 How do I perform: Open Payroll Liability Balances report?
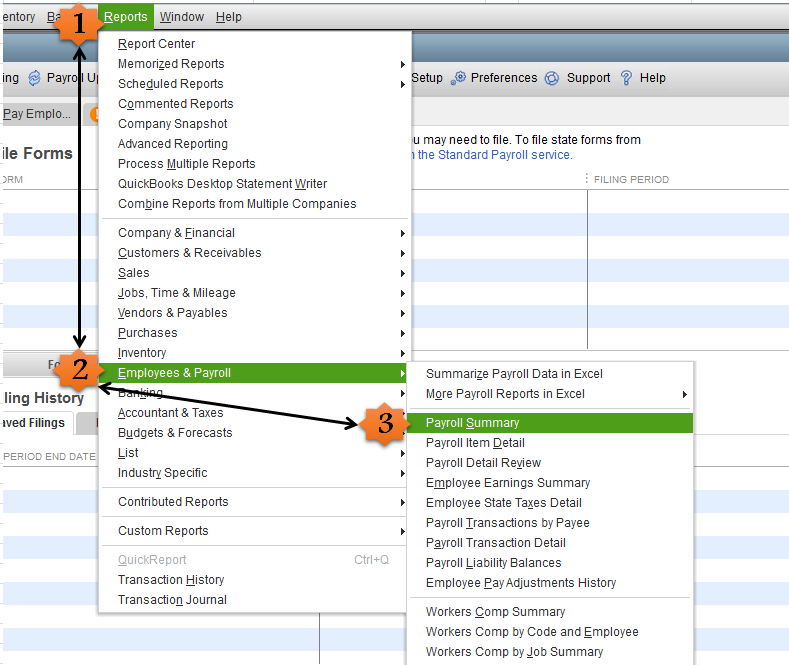tap(493, 563)
